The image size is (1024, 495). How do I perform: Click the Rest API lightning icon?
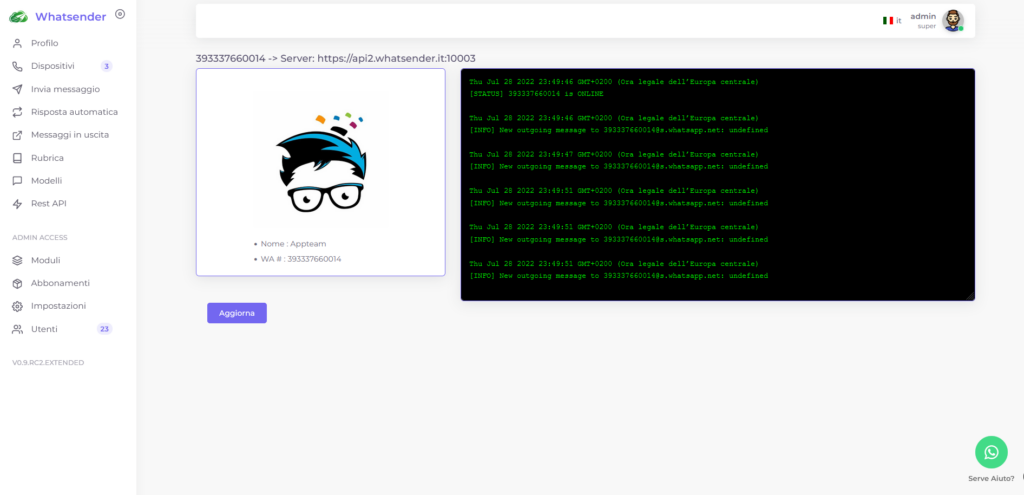18,204
